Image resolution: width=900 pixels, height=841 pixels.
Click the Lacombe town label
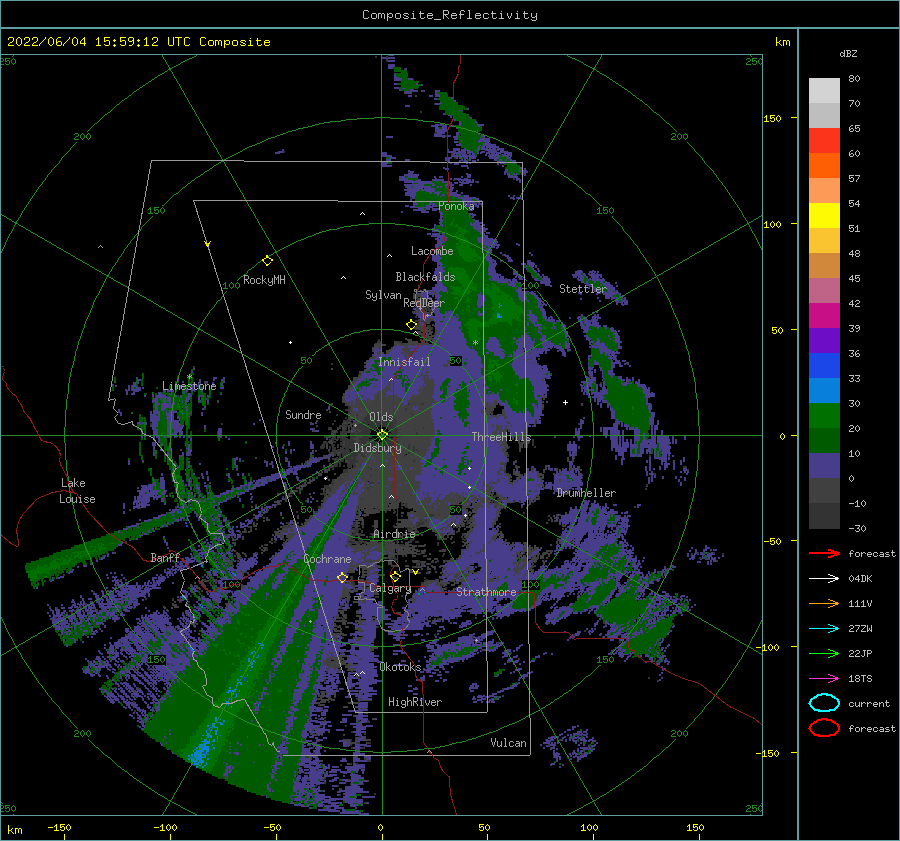432,251
